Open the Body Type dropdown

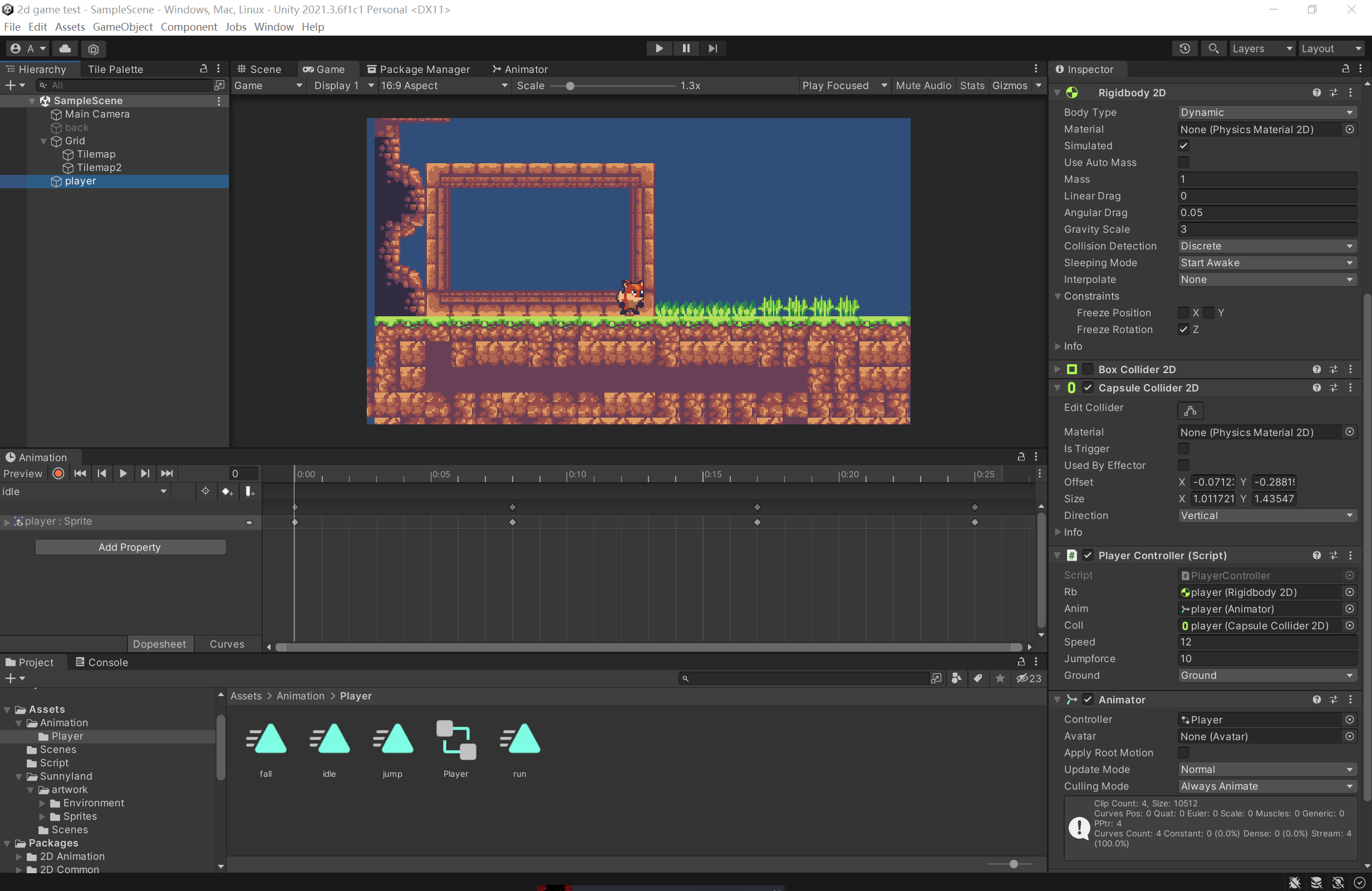pos(1266,112)
